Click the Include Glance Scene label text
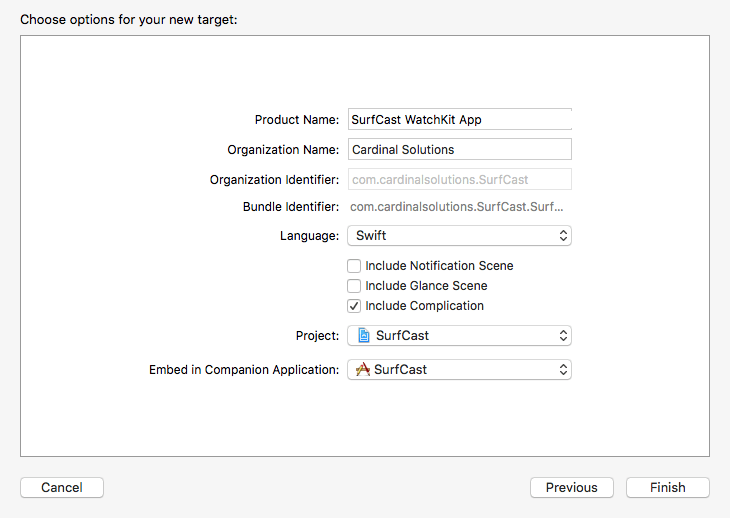730x518 pixels. (426, 286)
